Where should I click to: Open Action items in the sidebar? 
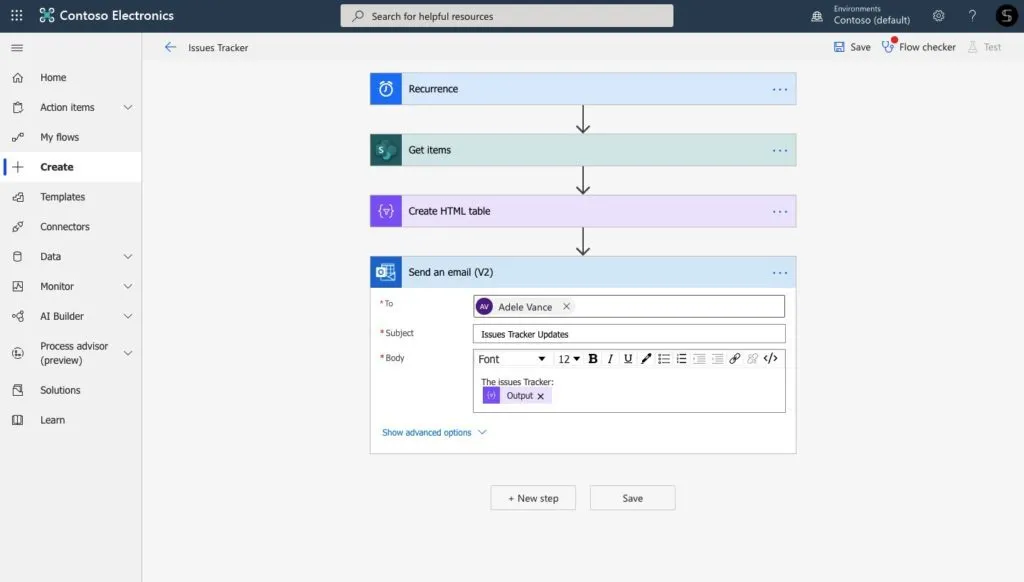click(67, 107)
